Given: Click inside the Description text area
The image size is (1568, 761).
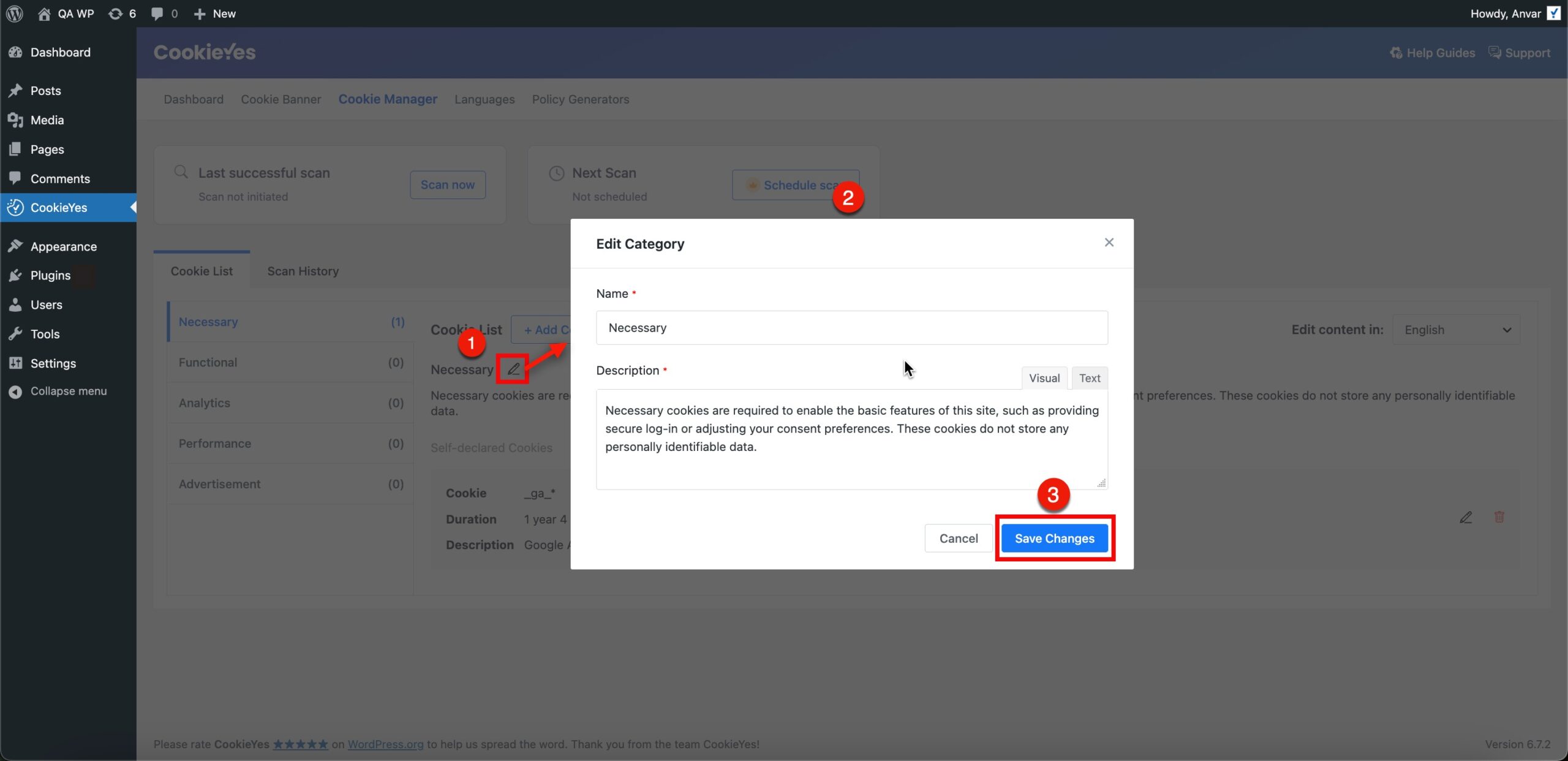Looking at the screenshot, I should point(852,439).
